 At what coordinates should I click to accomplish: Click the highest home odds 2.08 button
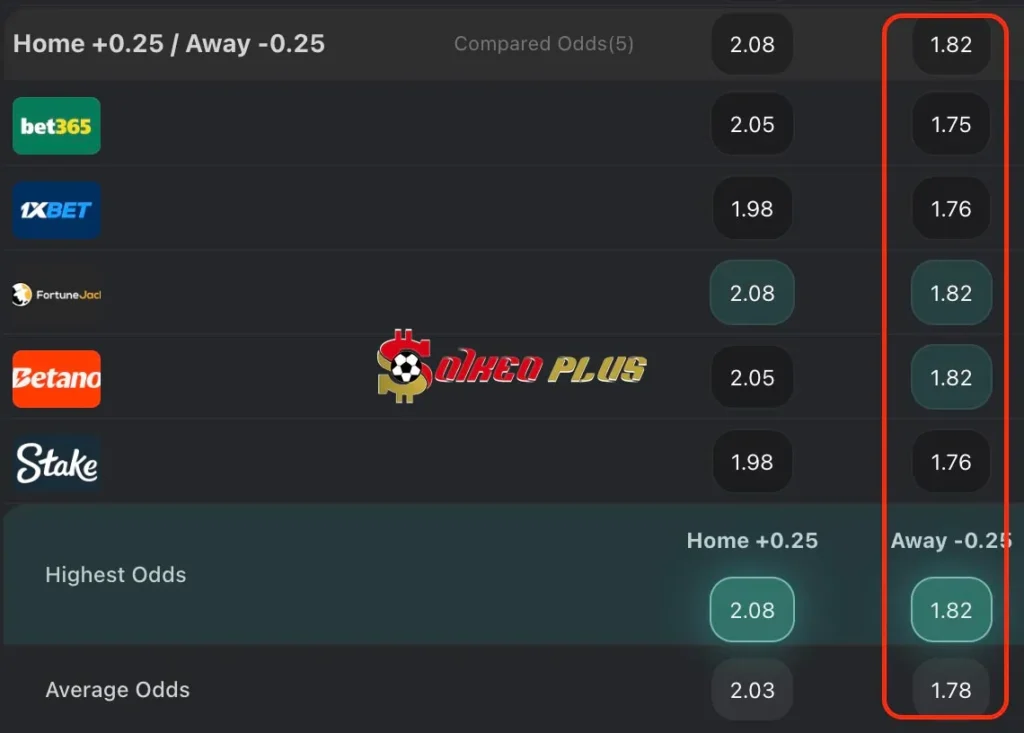click(x=752, y=609)
